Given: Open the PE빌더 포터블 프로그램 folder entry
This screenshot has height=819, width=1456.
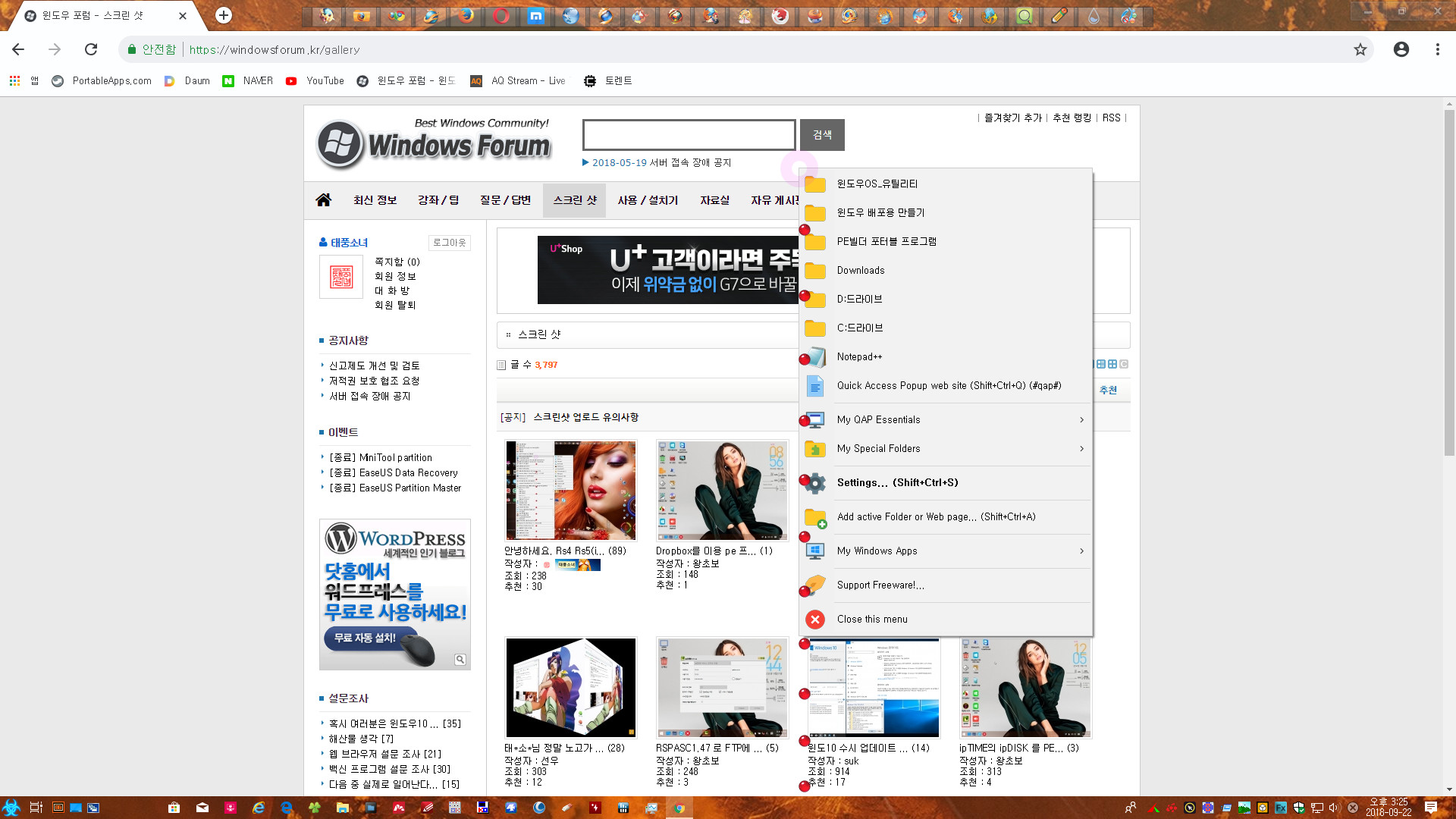Looking at the screenshot, I should pyautogui.click(x=946, y=241).
